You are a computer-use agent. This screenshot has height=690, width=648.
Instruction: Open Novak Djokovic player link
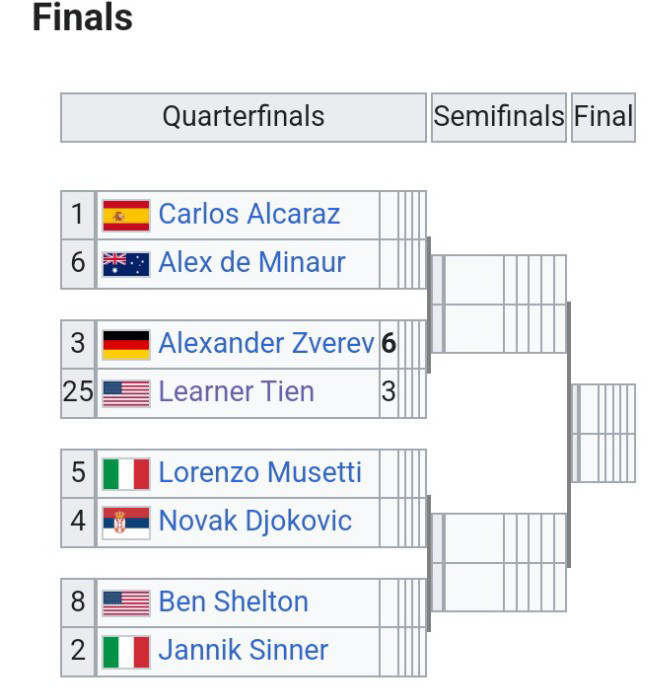point(255,521)
